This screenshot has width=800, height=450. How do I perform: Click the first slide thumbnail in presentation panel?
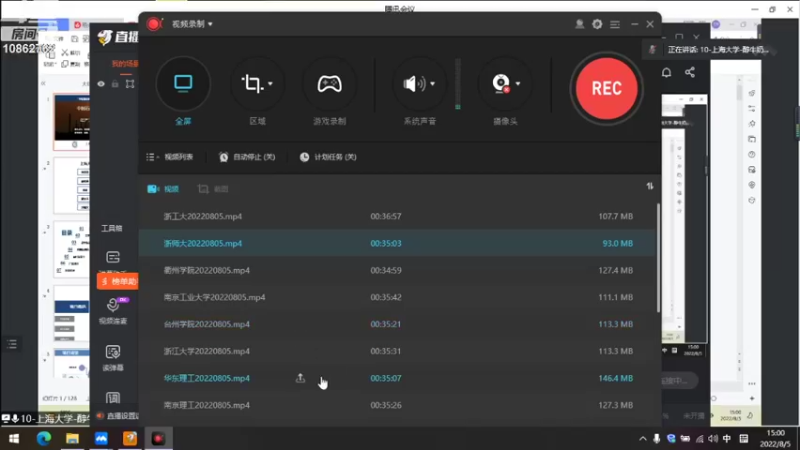coord(71,121)
